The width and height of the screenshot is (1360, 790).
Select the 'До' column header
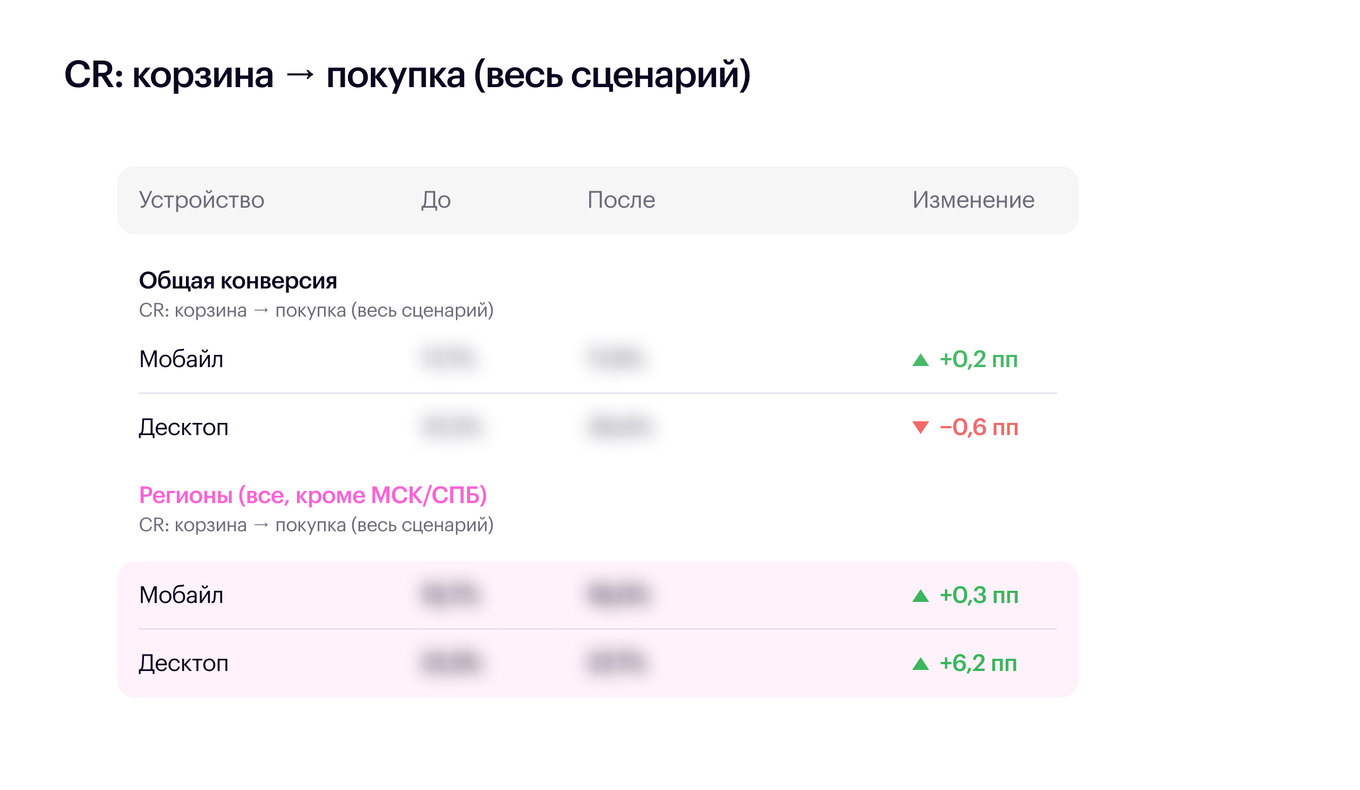coord(436,200)
